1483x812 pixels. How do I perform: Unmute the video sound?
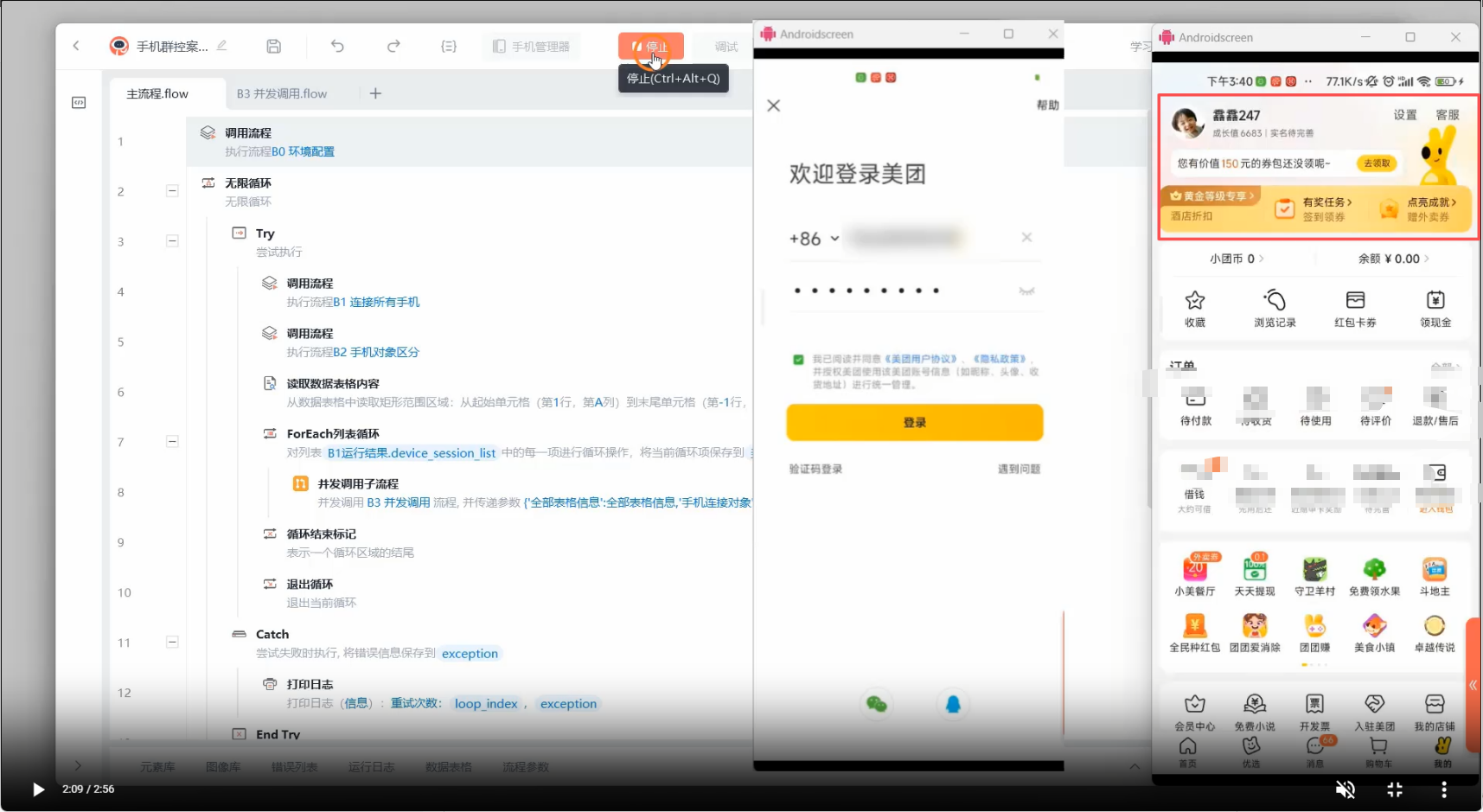1346,789
